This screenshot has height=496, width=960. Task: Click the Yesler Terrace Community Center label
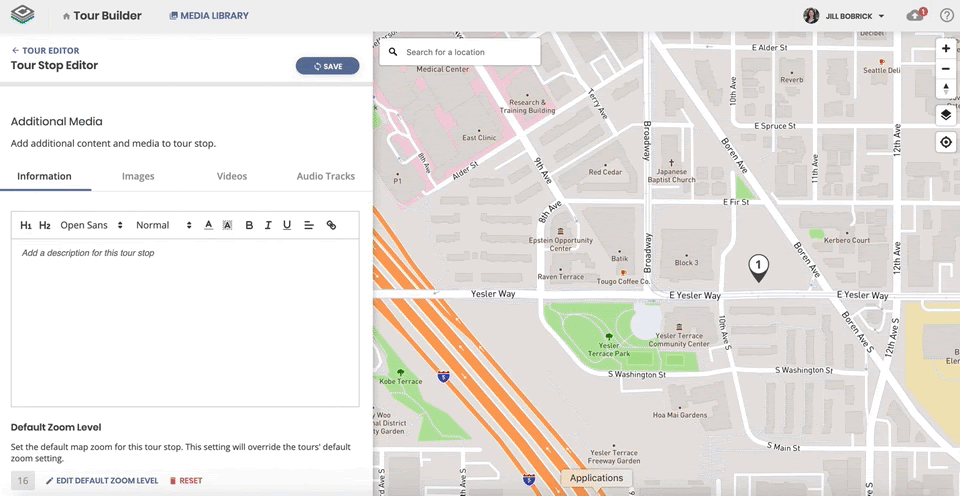679,340
